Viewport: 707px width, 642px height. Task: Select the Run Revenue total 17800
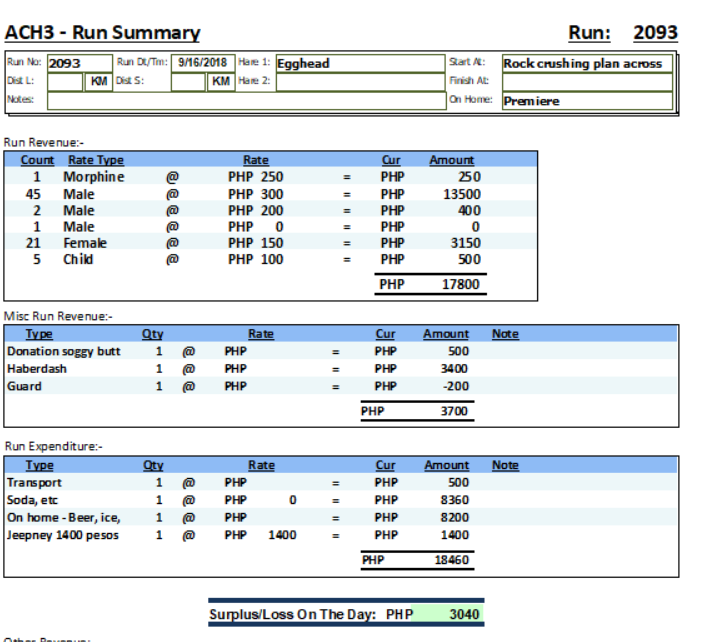pos(461,285)
